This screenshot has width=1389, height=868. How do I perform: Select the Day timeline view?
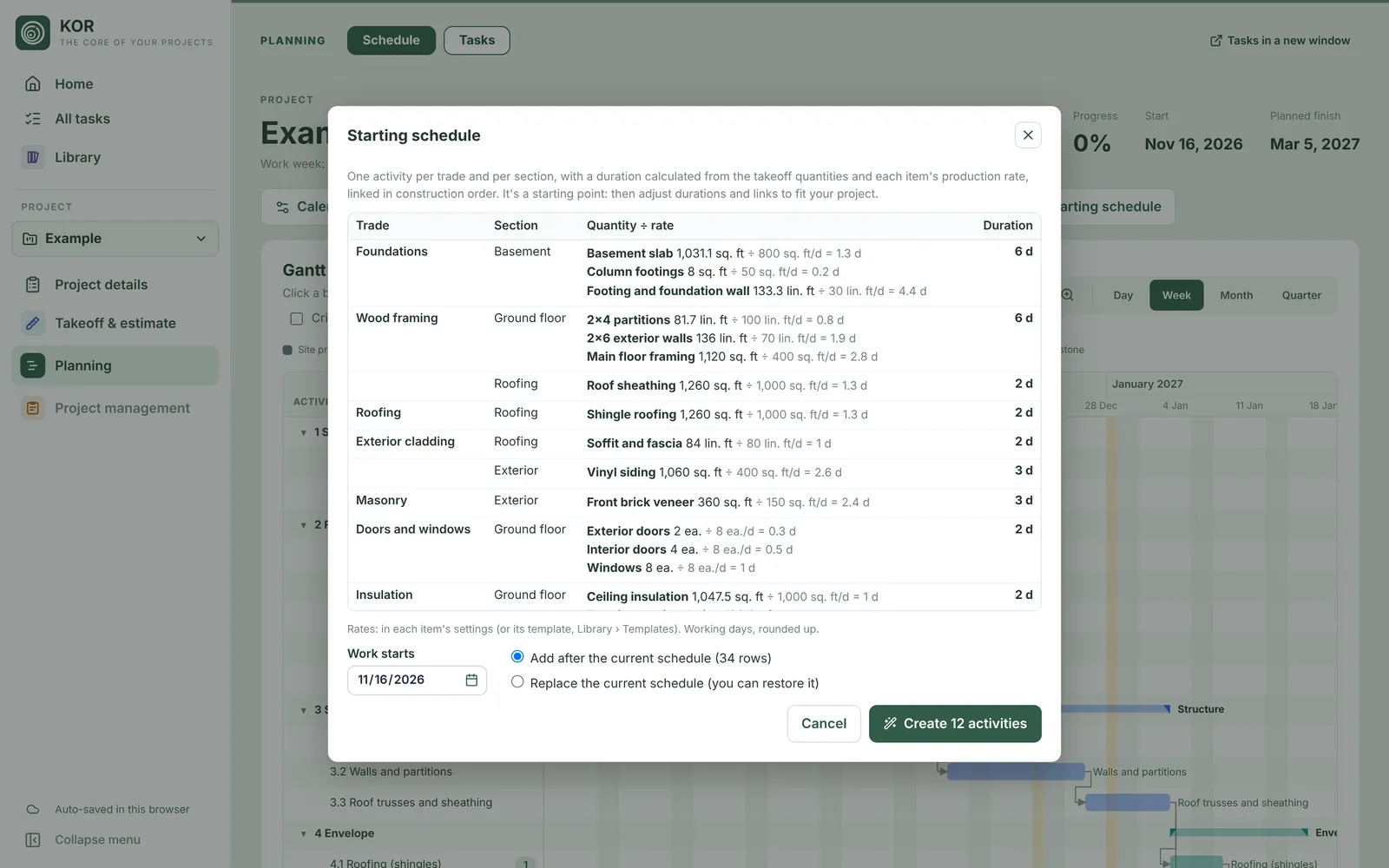(1123, 295)
